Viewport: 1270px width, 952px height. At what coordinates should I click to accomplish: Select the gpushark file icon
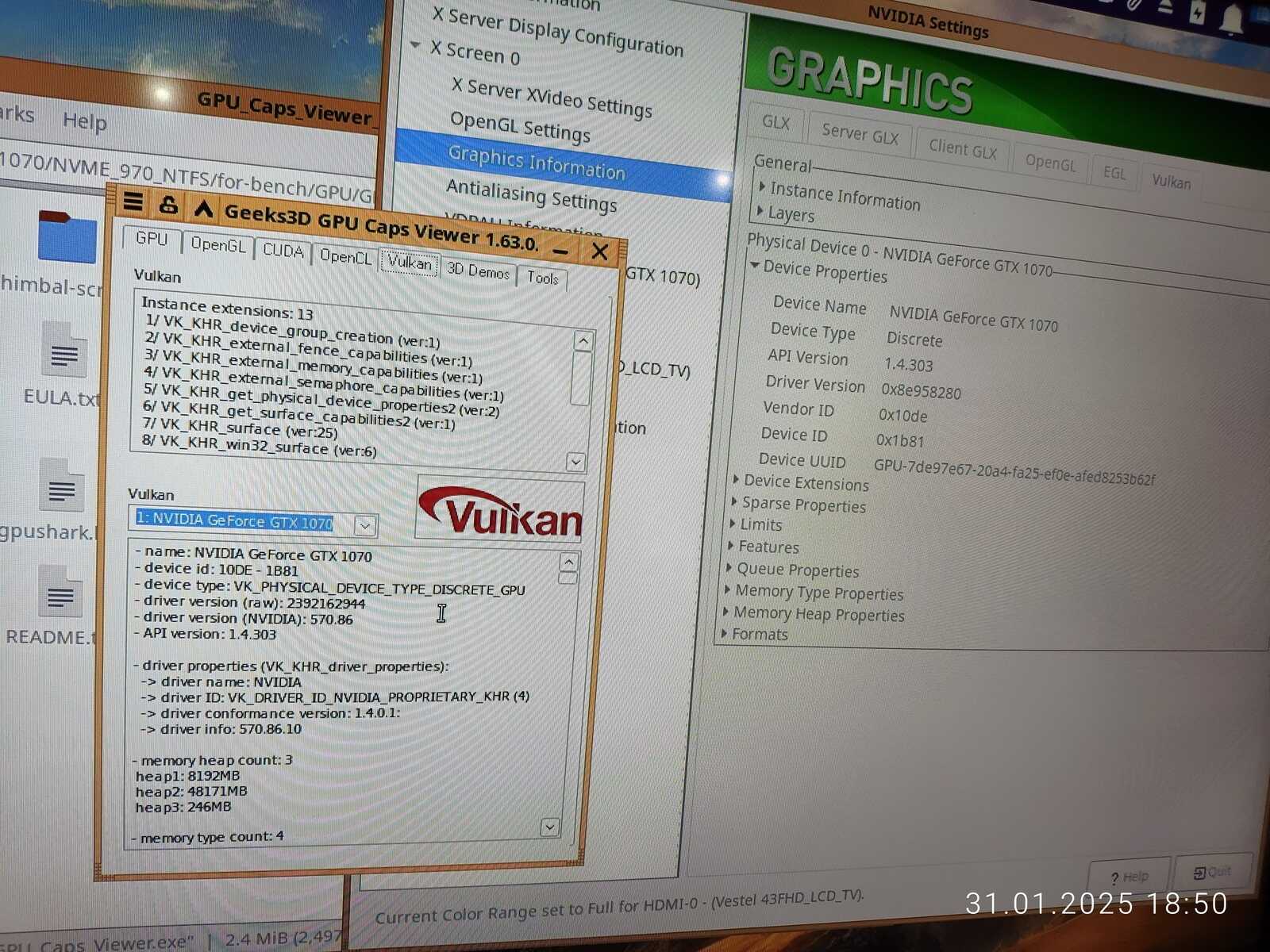61,486
